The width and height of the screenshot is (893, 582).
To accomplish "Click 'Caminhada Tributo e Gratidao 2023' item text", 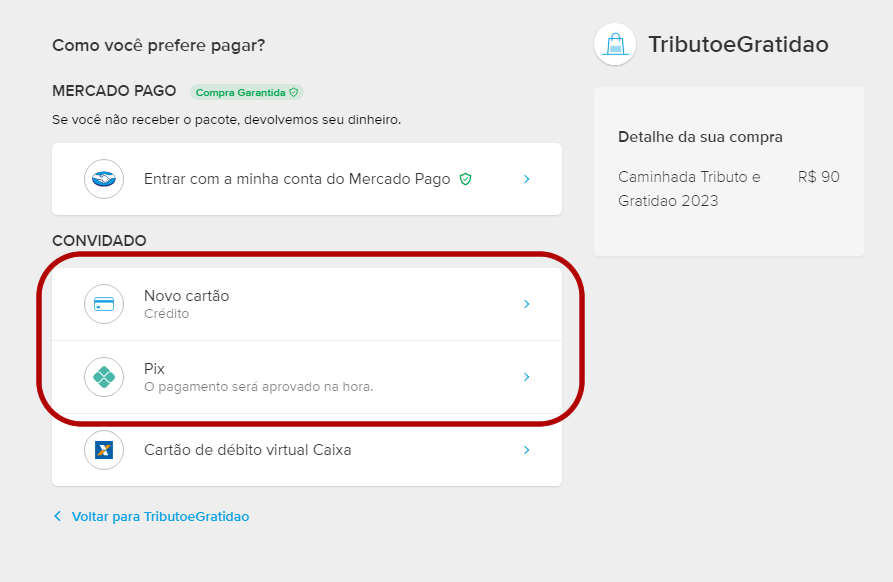I will (689, 189).
